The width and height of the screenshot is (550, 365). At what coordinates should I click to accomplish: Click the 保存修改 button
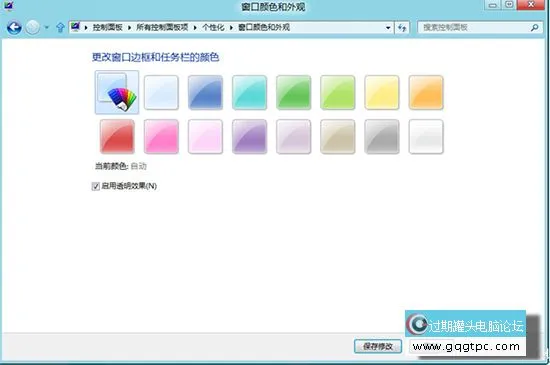tap(378, 346)
